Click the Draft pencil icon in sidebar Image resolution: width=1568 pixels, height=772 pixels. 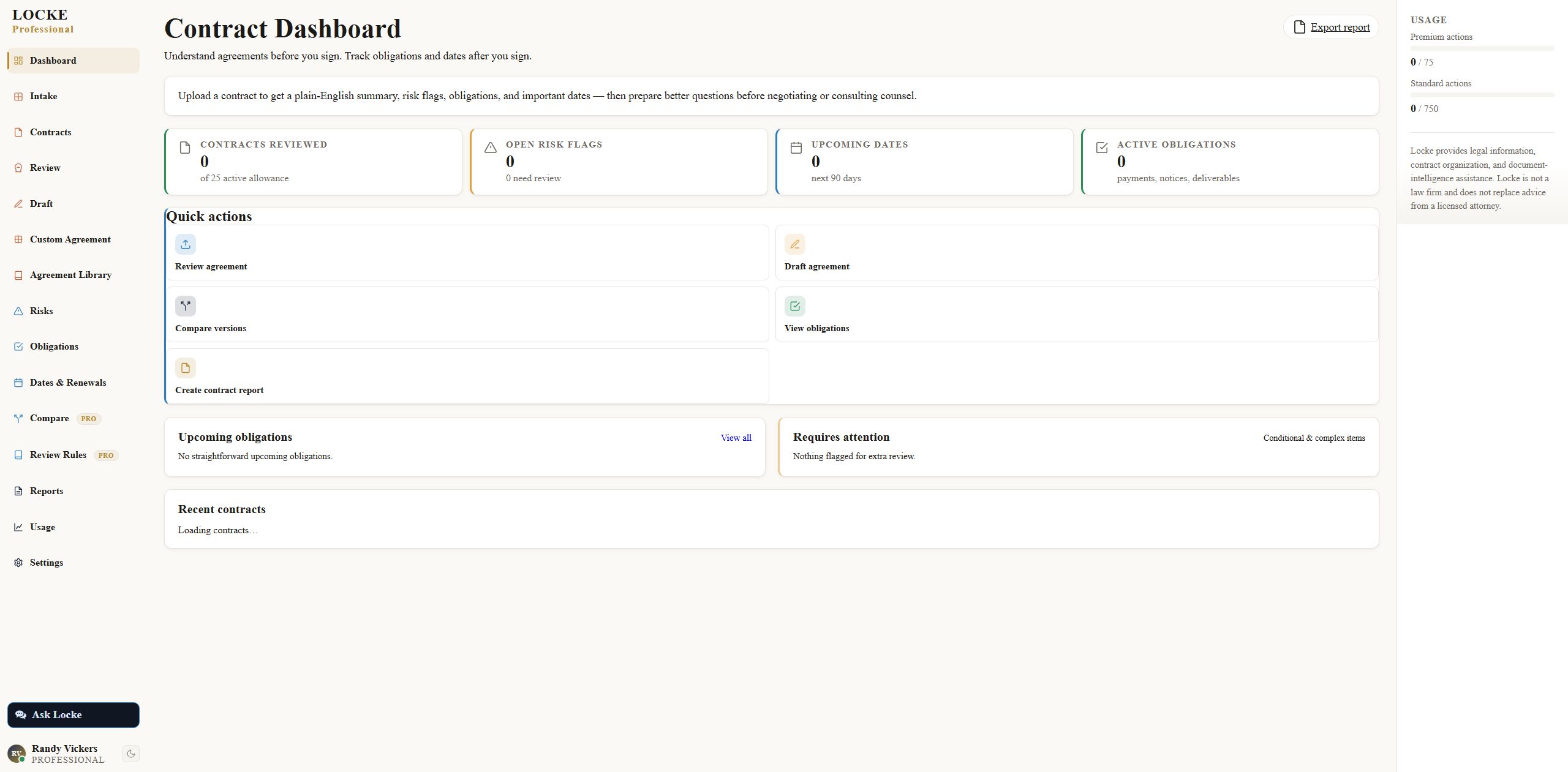18,204
